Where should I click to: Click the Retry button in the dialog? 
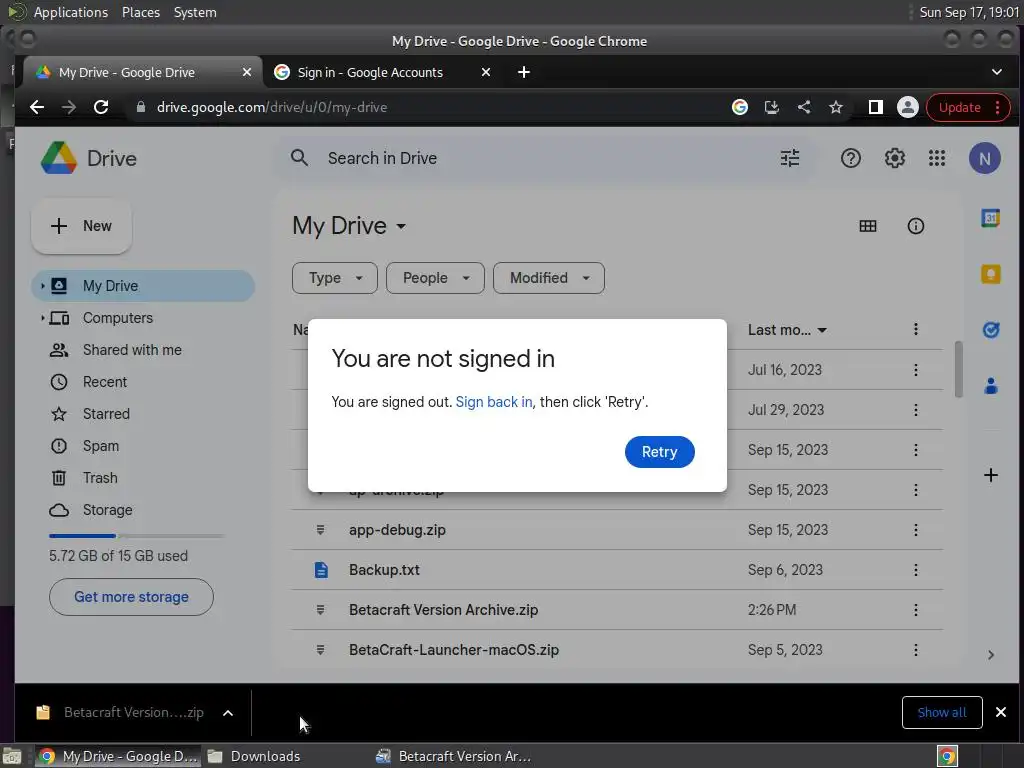click(x=659, y=452)
